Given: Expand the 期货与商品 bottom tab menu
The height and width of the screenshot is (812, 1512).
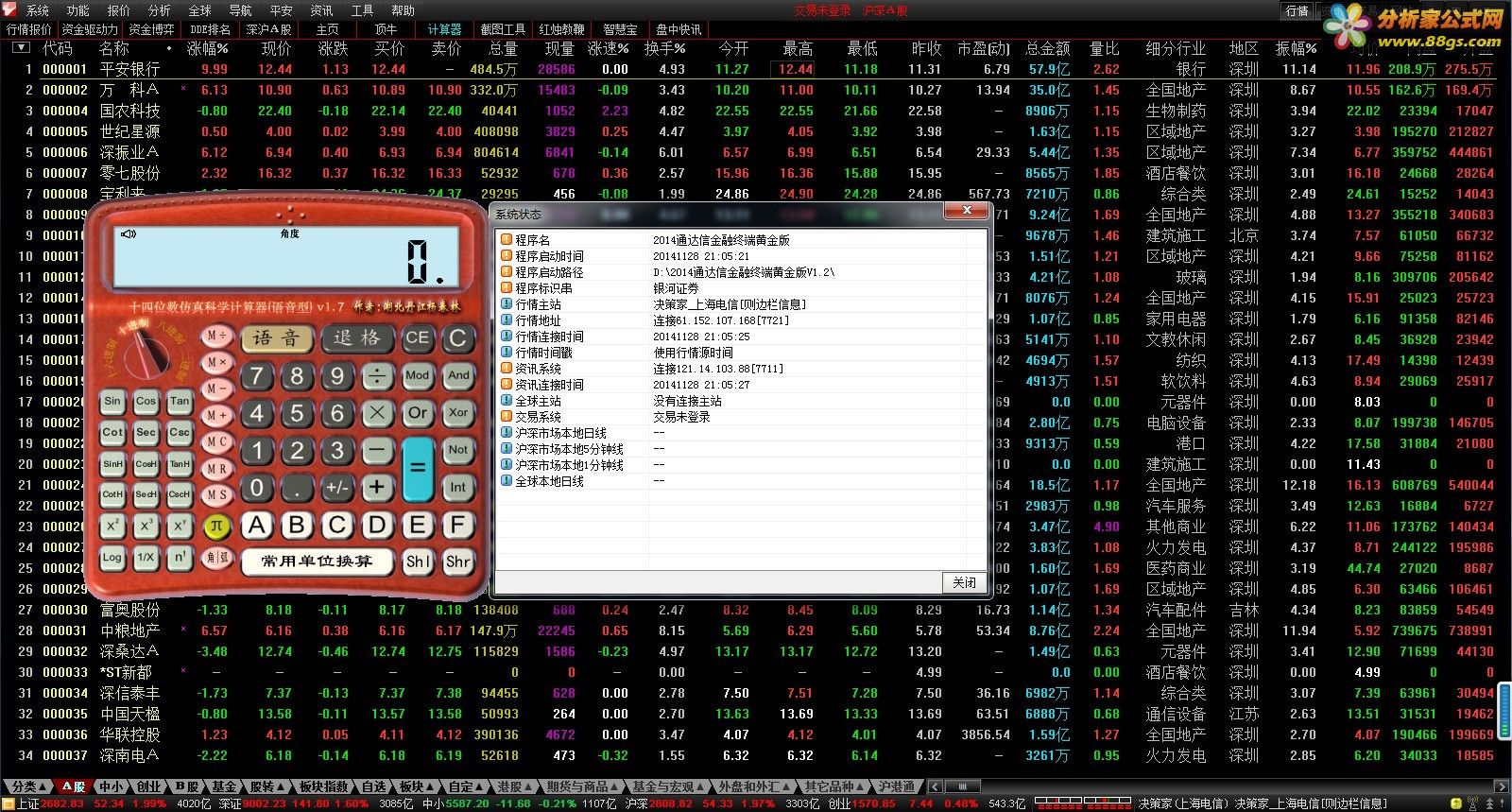Looking at the screenshot, I should coord(581,786).
